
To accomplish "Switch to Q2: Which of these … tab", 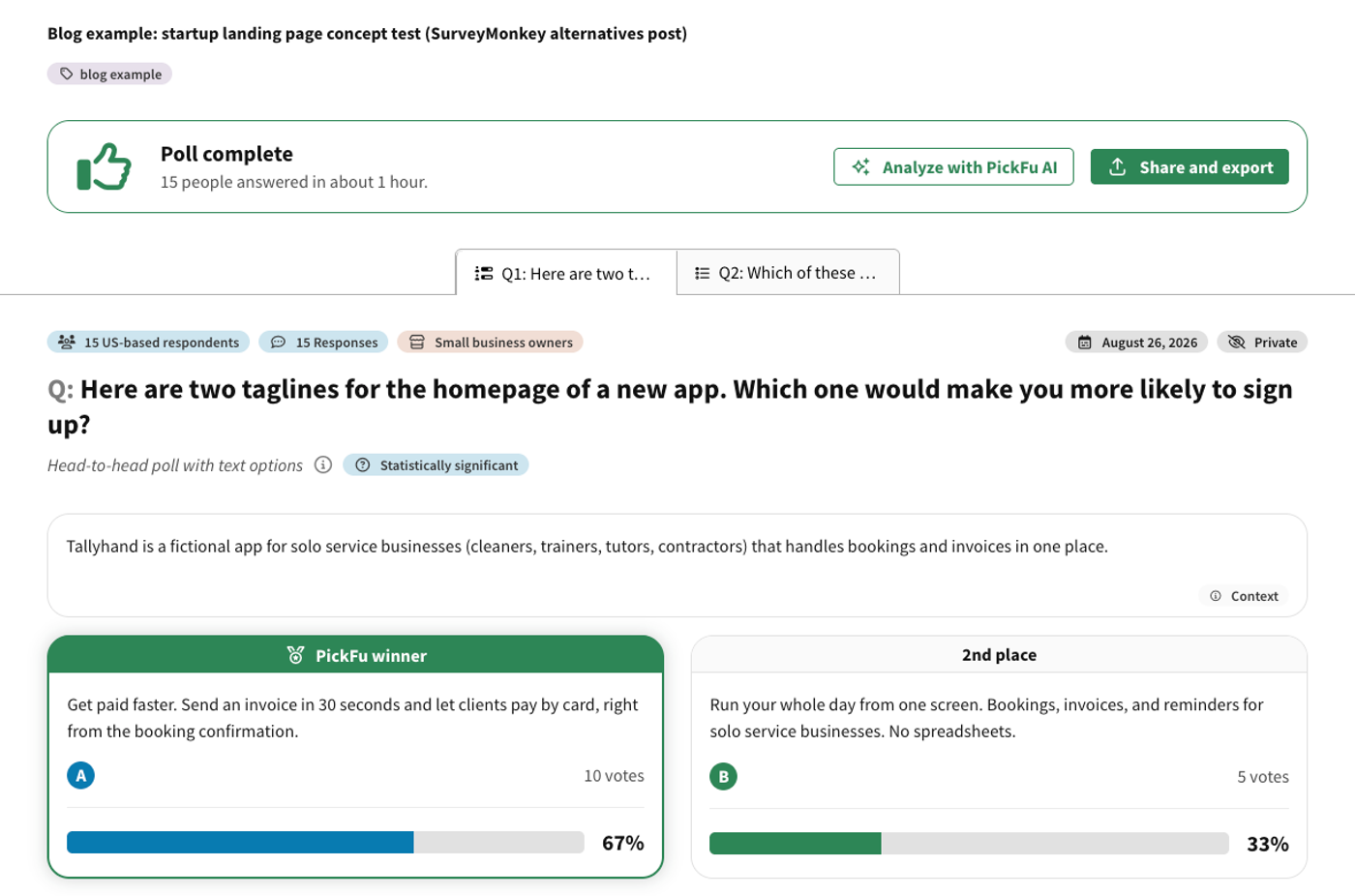I will click(x=788, y=273).
